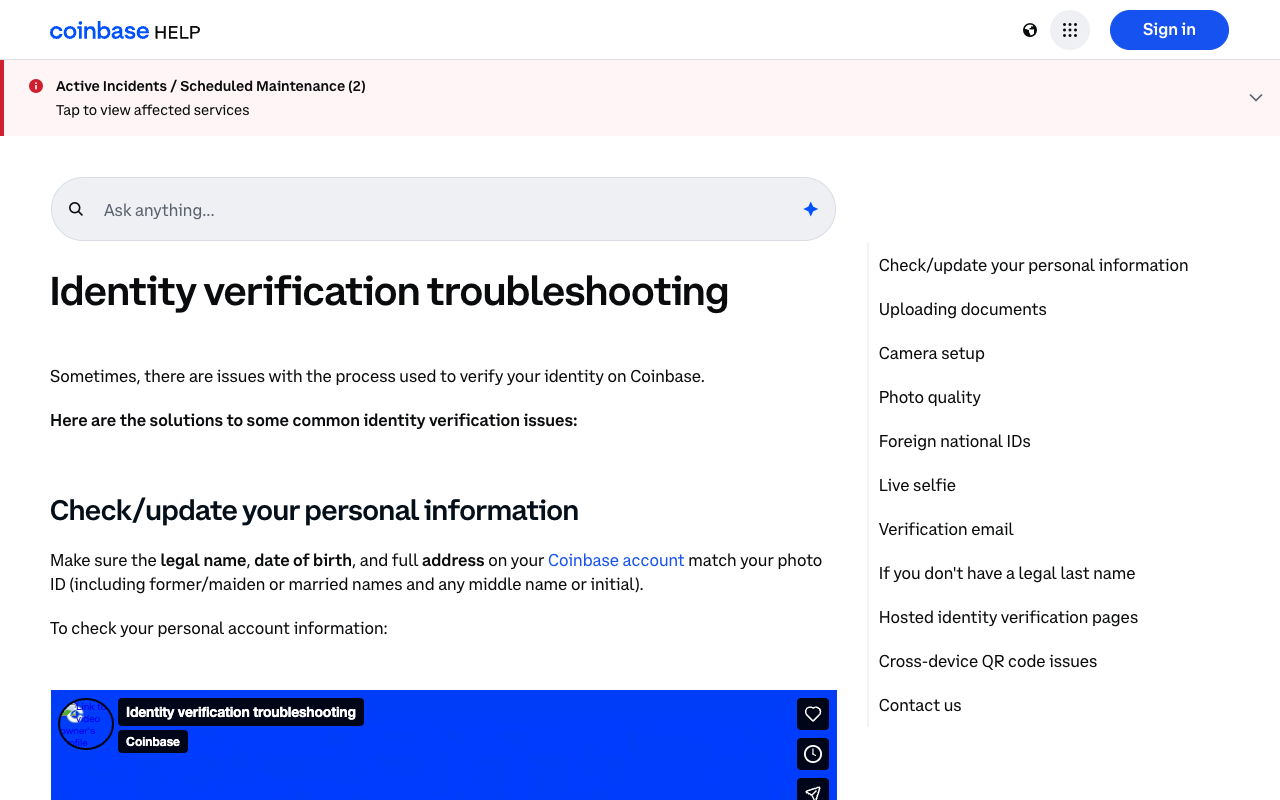Click the search magnifier icon
The height and width of the screenshot is (800, 1280).
pyautogui.click(x=76, y=209)
